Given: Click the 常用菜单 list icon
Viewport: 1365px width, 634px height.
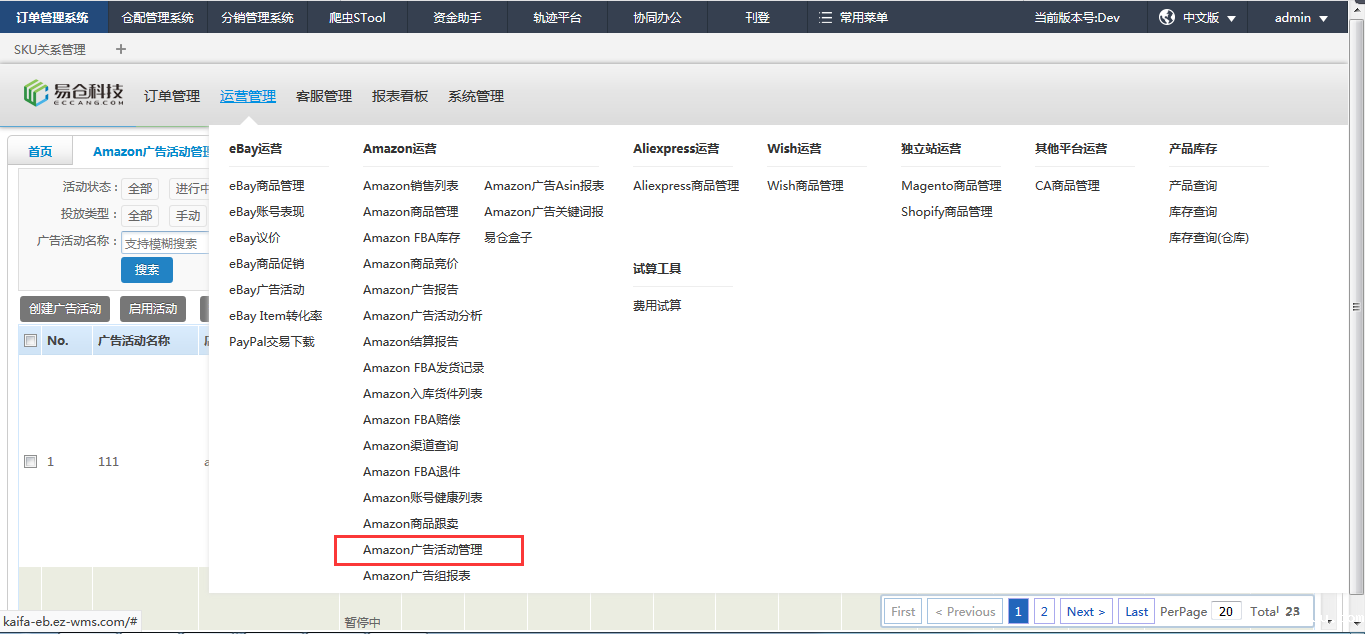Looking at the screenshot, I should (825, 18).
